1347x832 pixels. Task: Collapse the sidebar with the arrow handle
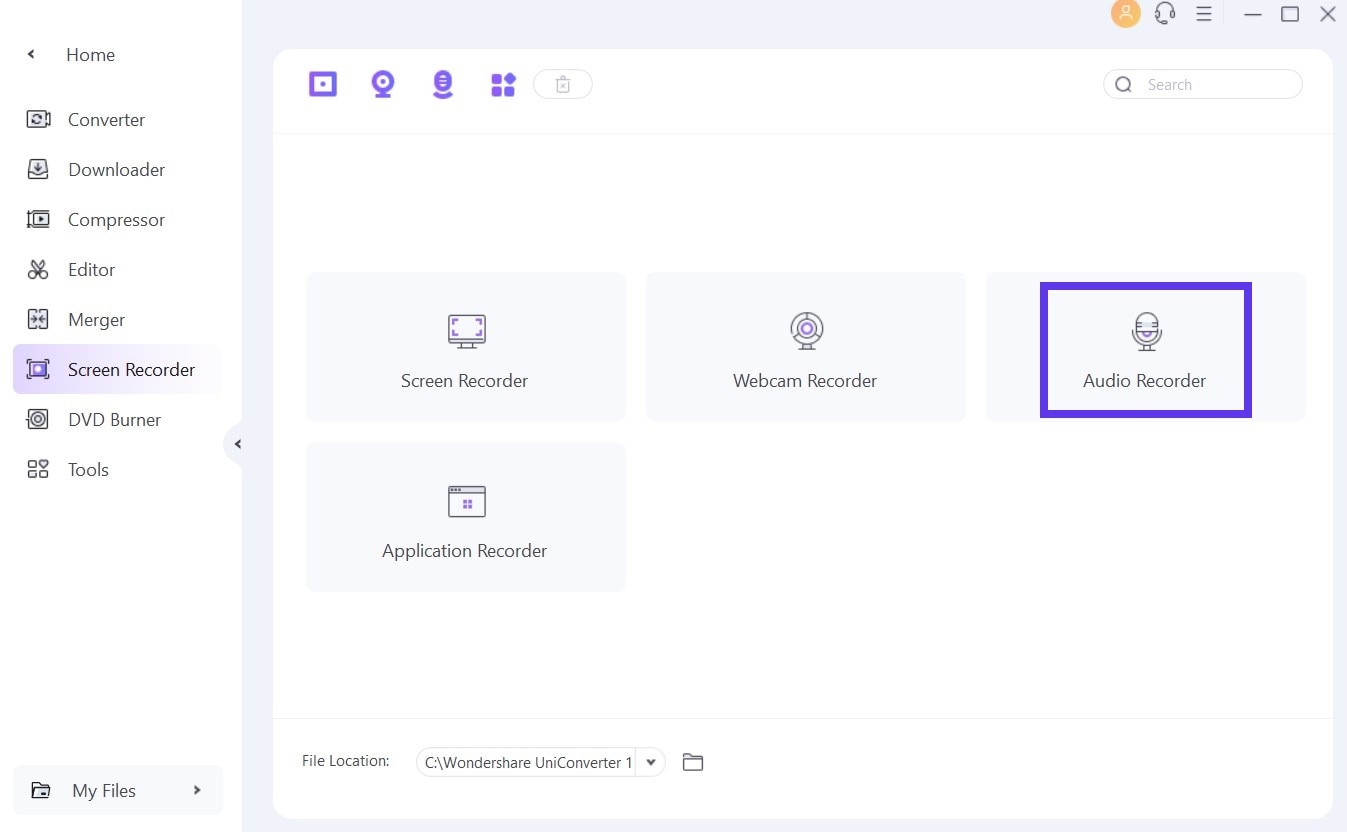pos(236,444)
